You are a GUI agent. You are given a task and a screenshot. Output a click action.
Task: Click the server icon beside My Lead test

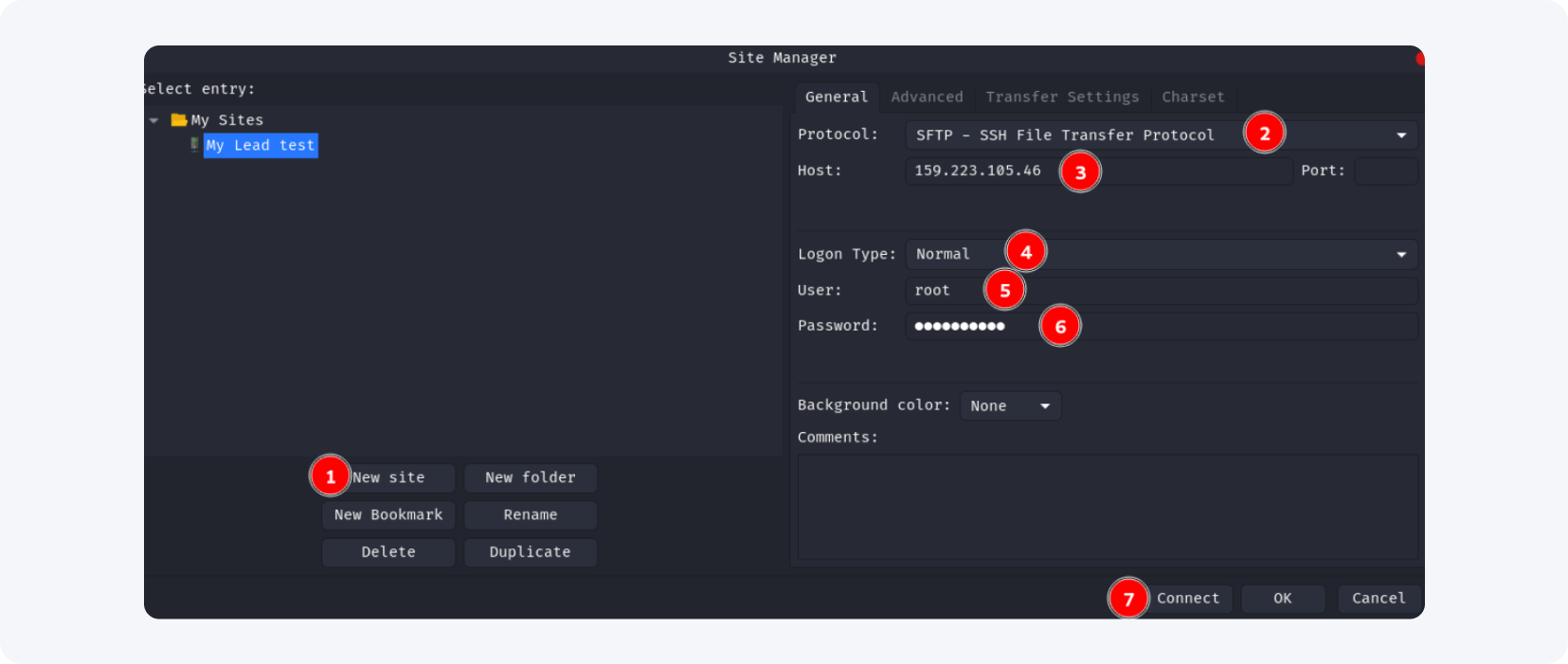194,145
